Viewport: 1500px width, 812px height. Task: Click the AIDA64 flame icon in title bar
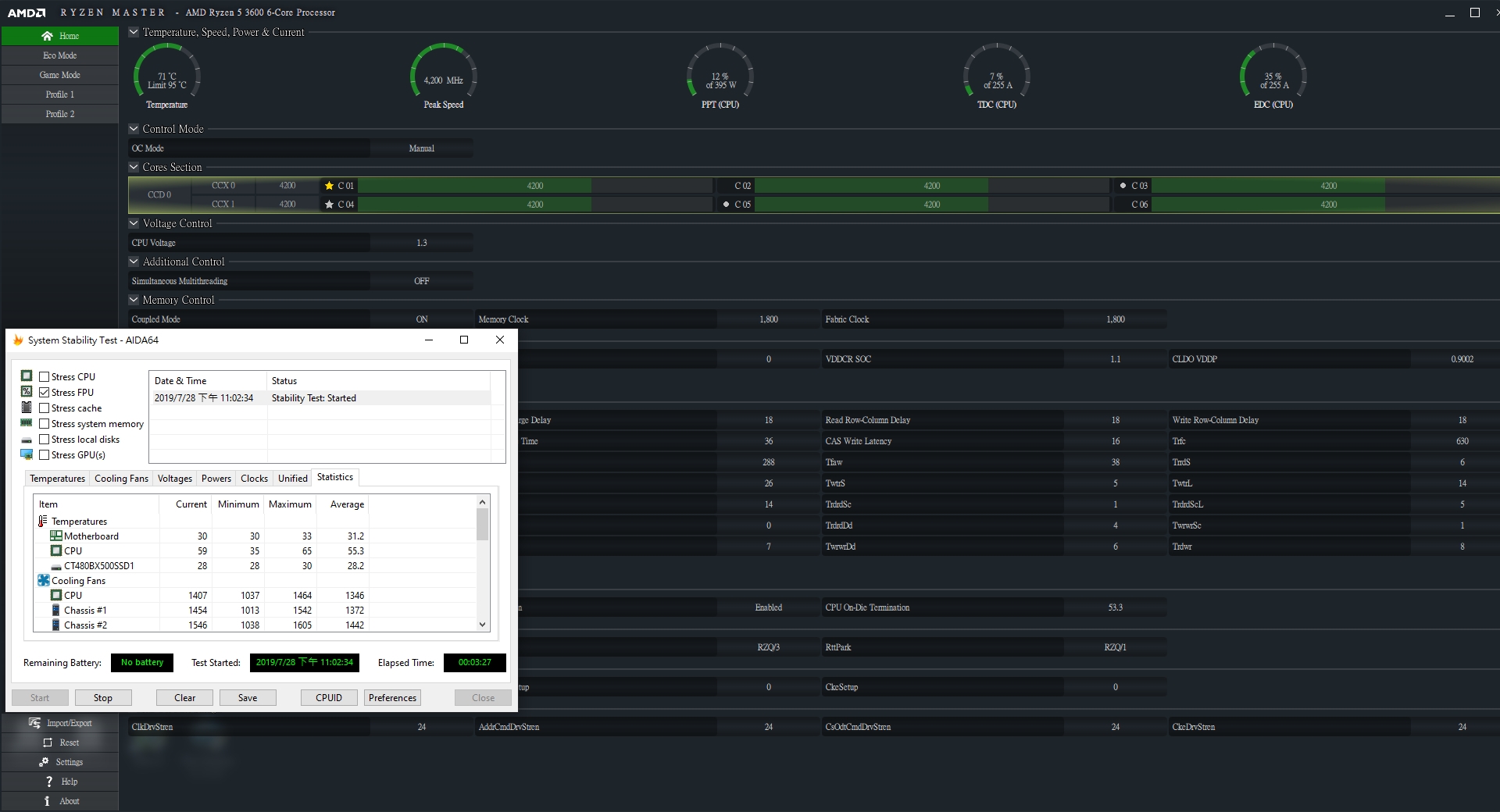pyautogui.click(x=18, y=340)
